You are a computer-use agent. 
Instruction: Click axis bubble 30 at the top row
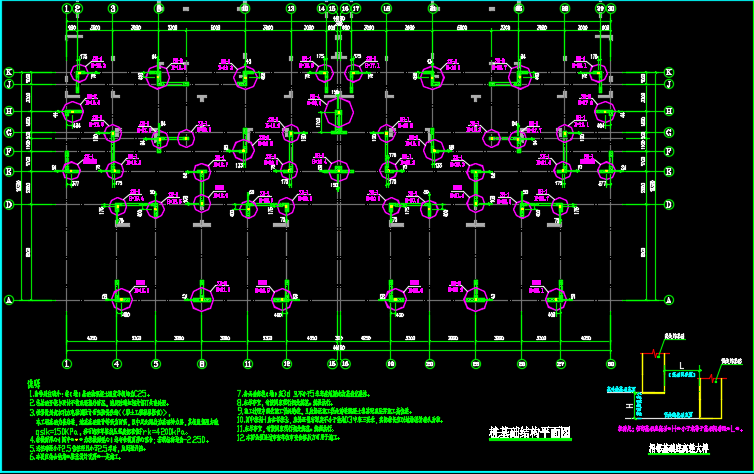611,8
